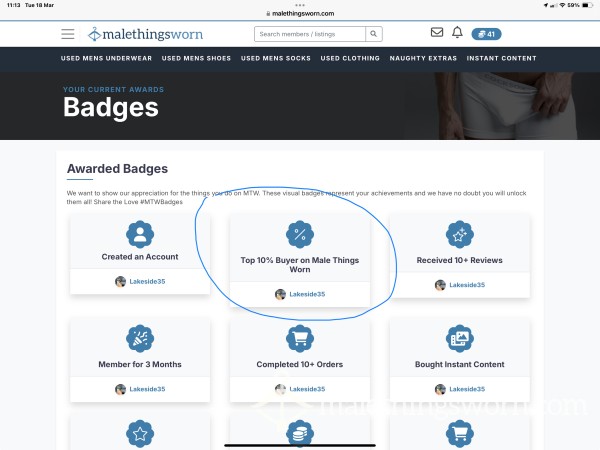Image resolution: width=600 pixels, height=450 pixels.
Task: Click the Top 10% Buyer percent badge icon
Action: coord(300,234)
